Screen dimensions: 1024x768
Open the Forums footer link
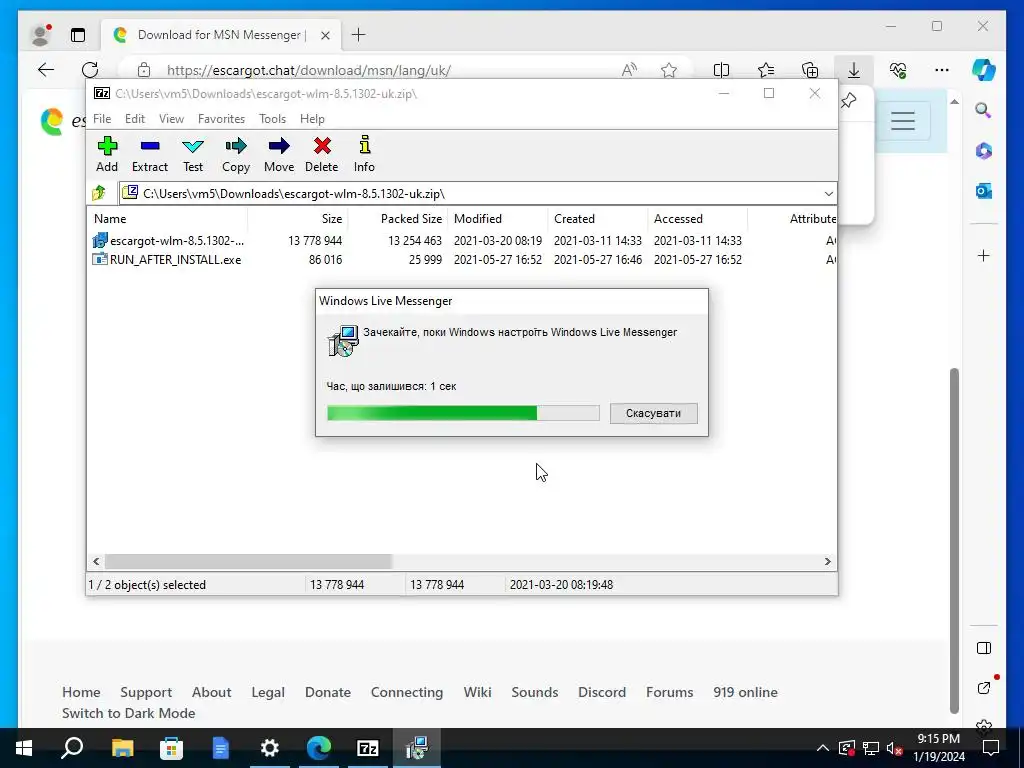pyautogui.click(x=669, y=692)
